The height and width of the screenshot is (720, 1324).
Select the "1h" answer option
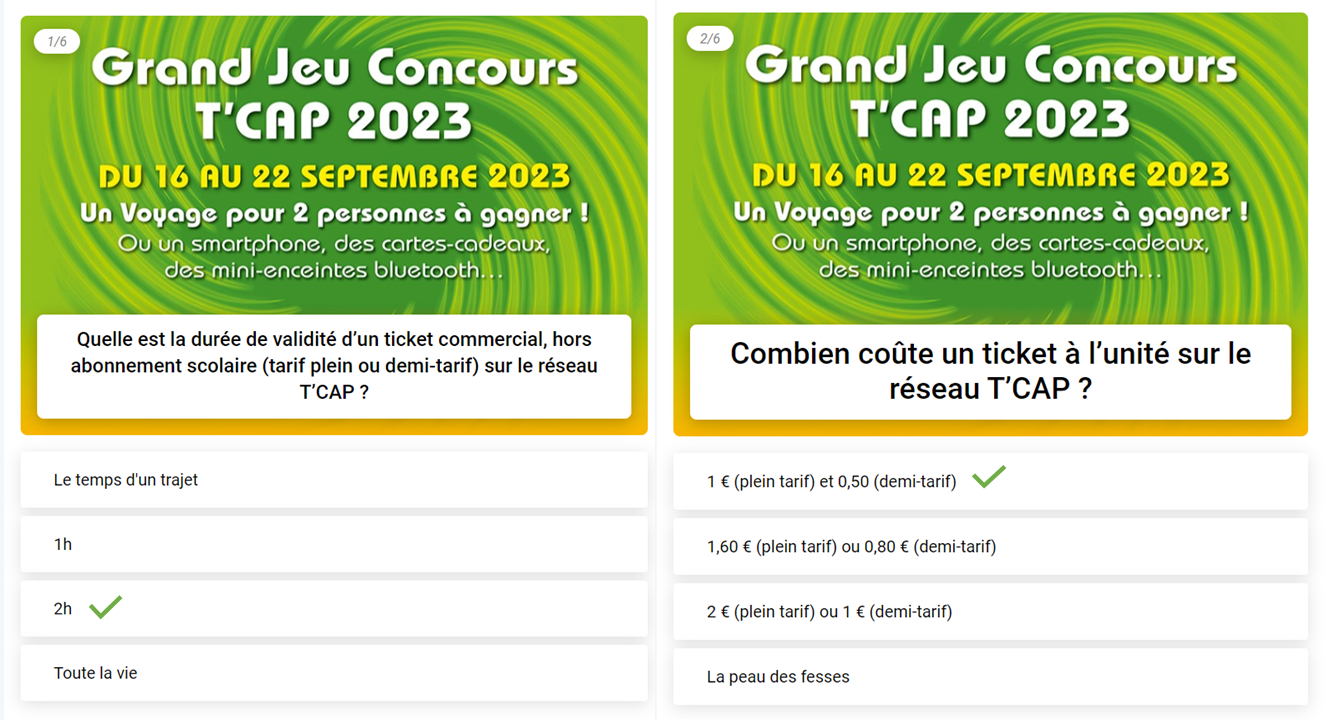[334, 544]
